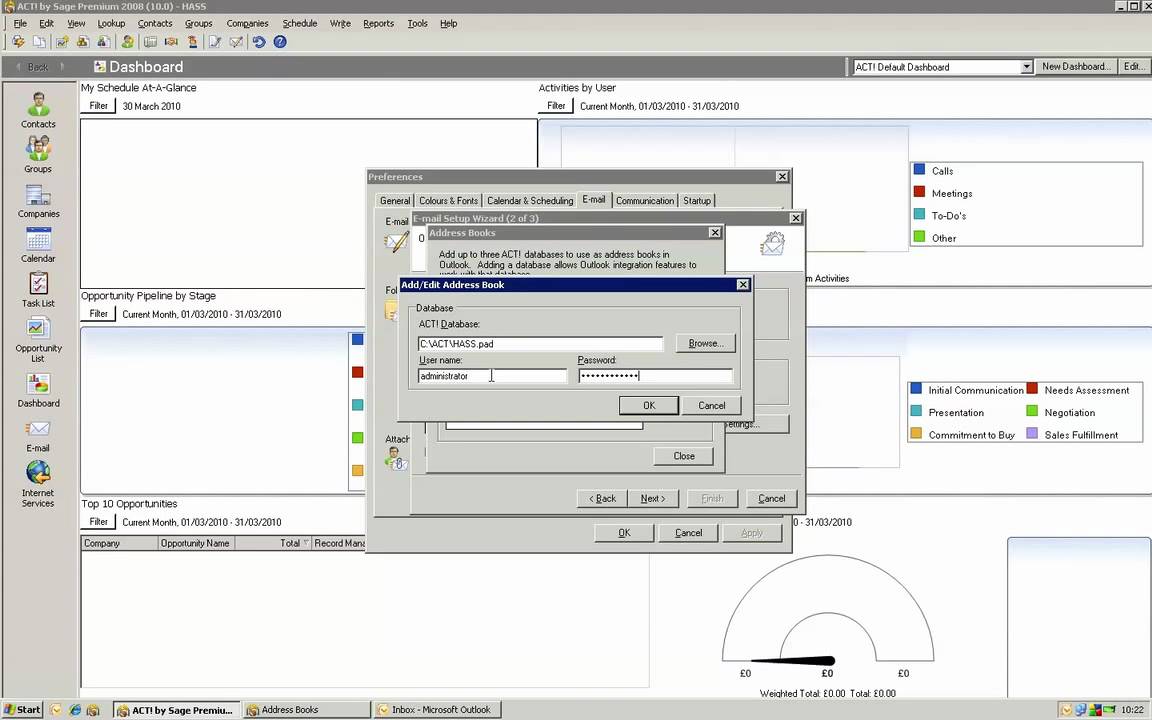
Task: Click the grey calendar-style toolbar icon before the handshake
Action: point(150,42)
